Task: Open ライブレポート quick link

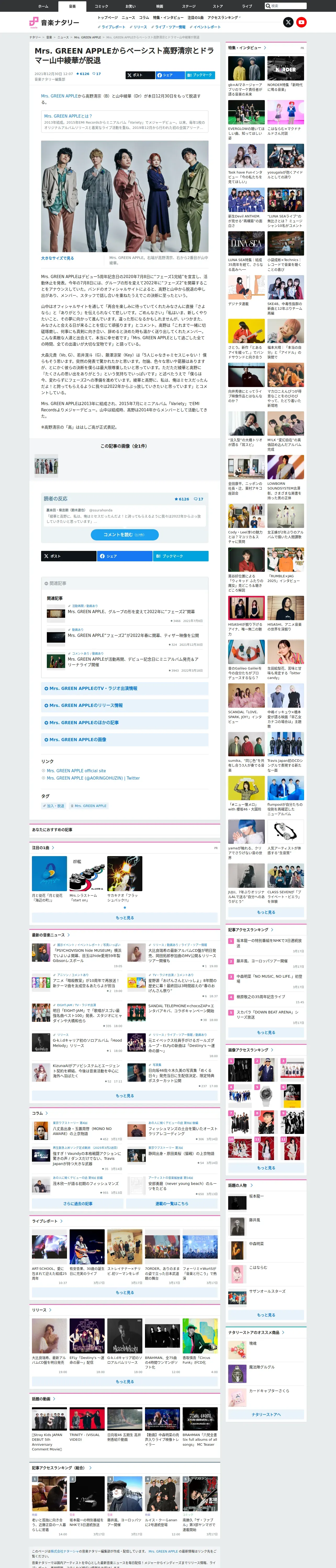Action: click(111, 27)
